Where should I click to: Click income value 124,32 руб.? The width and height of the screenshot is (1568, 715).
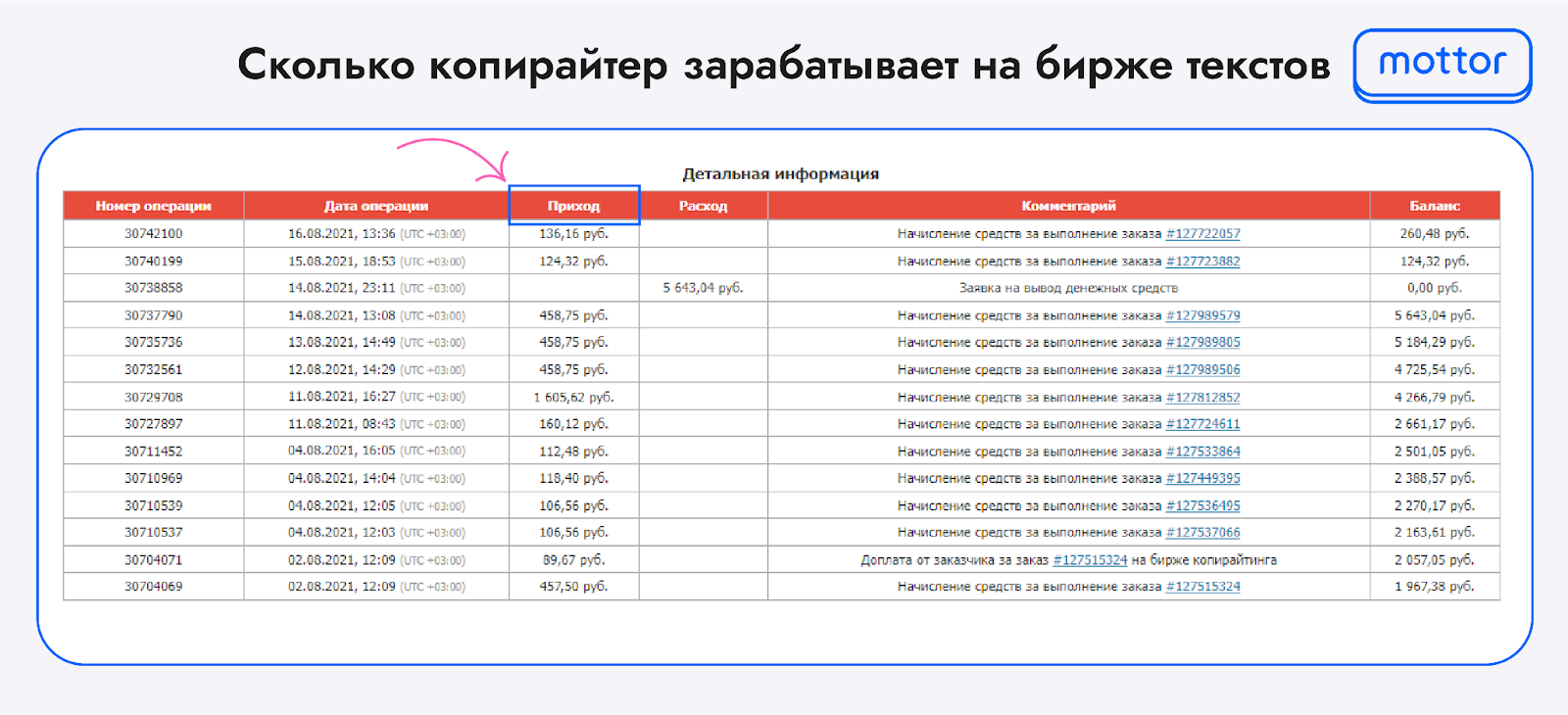tap(573, 262)
